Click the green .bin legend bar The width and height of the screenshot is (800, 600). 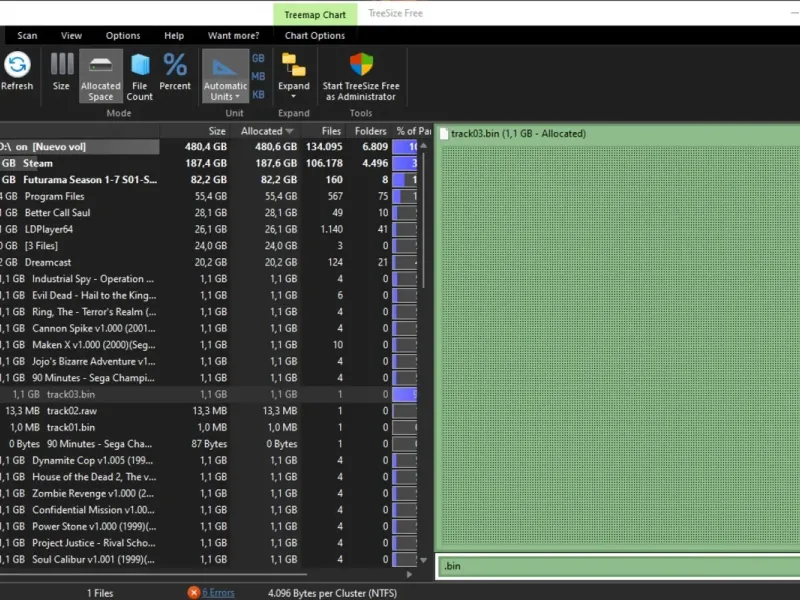click(616, 568)
